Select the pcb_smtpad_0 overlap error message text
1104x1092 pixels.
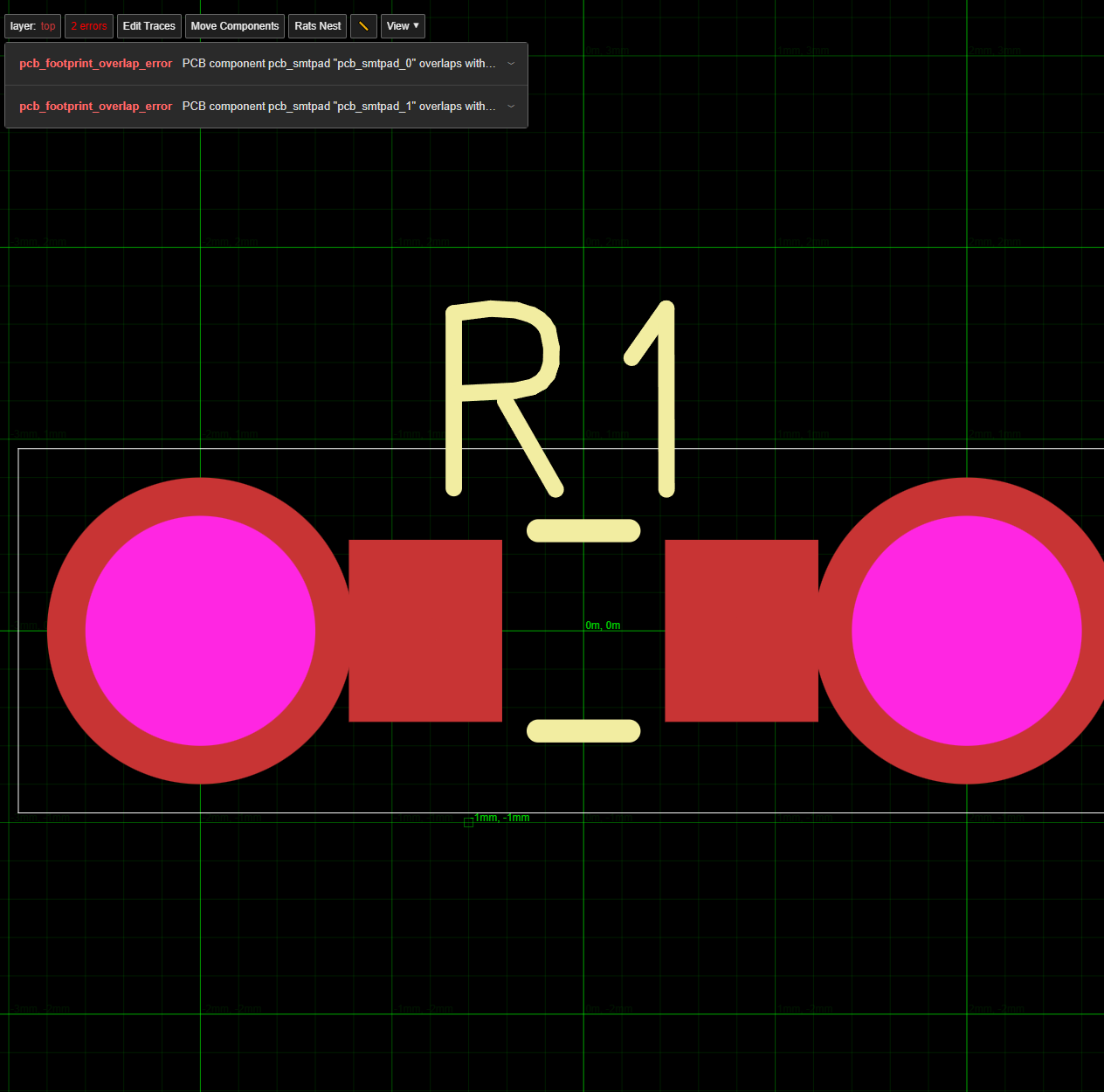click(339, 64)
